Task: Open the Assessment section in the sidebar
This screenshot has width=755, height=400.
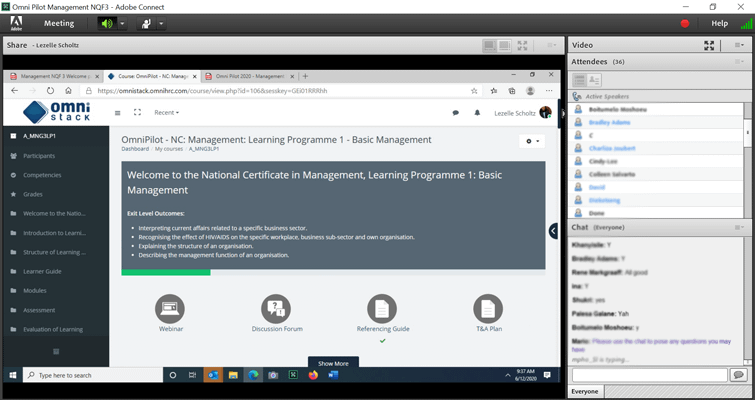Action: 39,310
